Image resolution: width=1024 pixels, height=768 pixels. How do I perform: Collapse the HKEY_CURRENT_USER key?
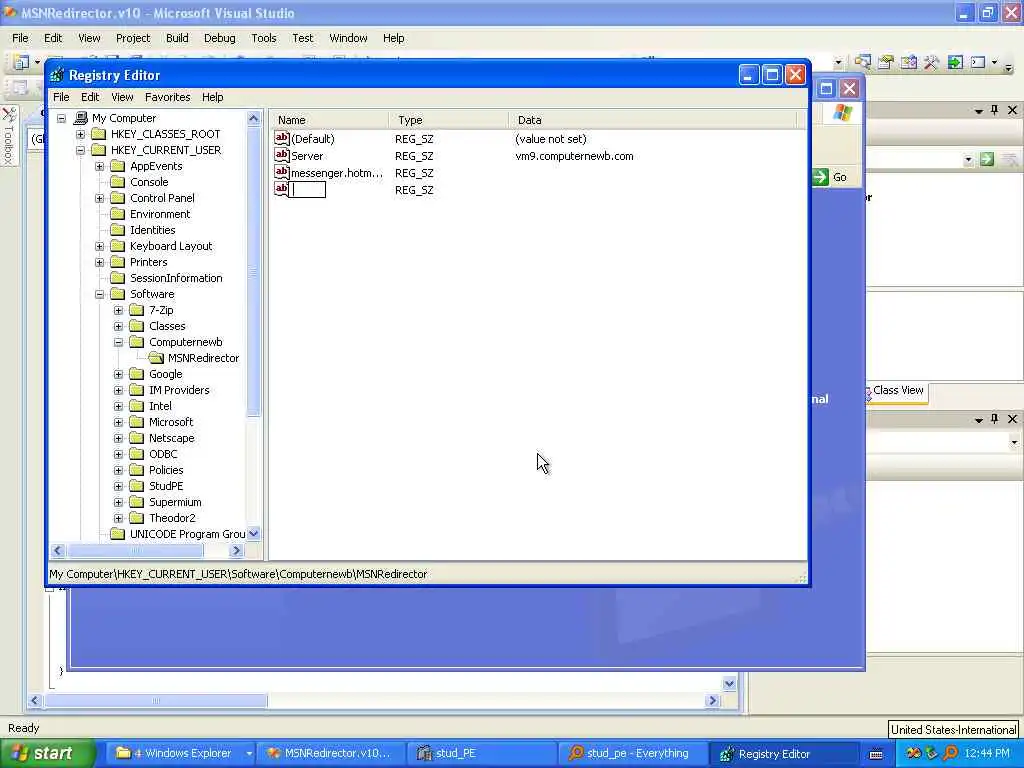pos(80,150)
